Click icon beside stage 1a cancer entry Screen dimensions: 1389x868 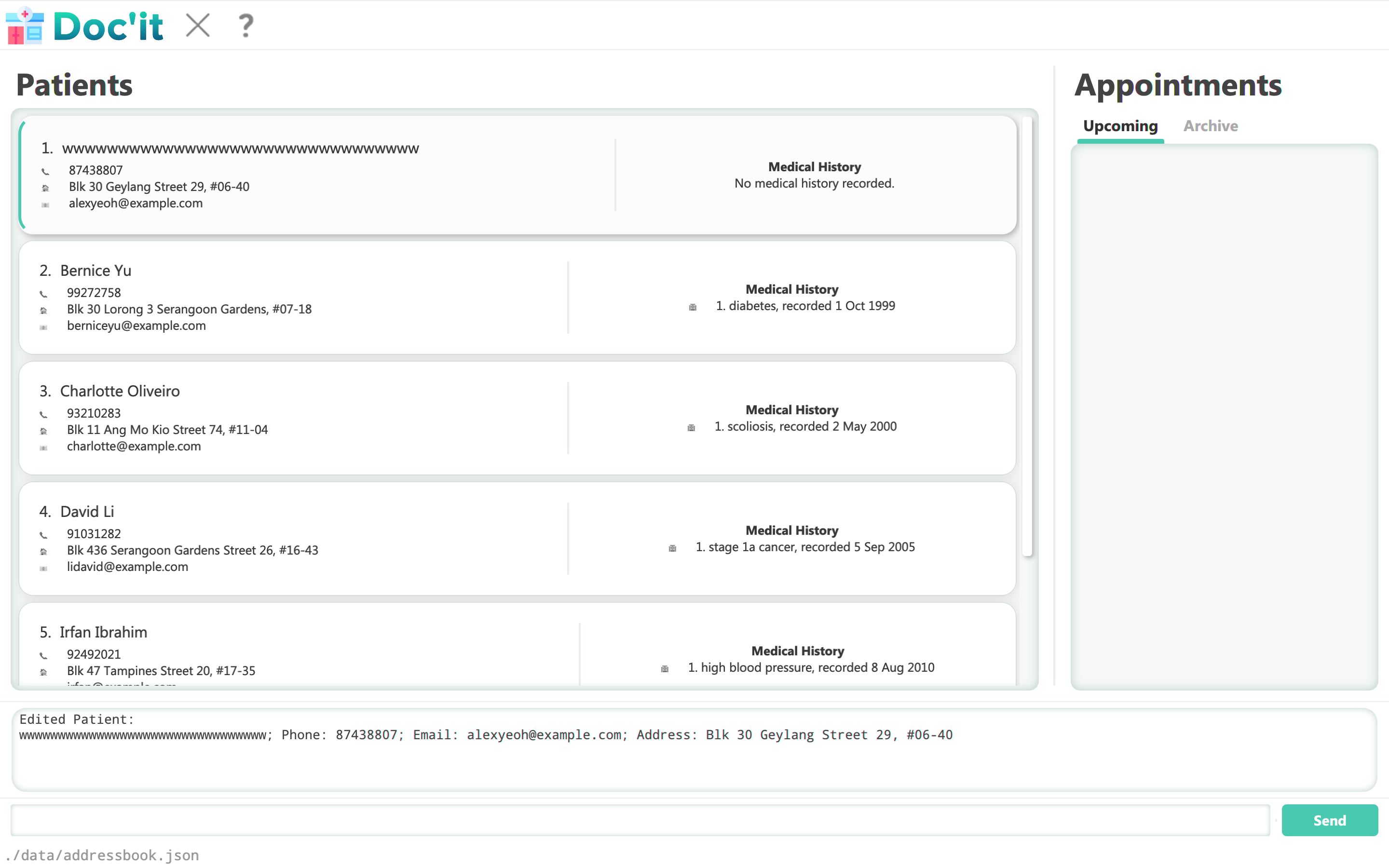pos(672,548)
